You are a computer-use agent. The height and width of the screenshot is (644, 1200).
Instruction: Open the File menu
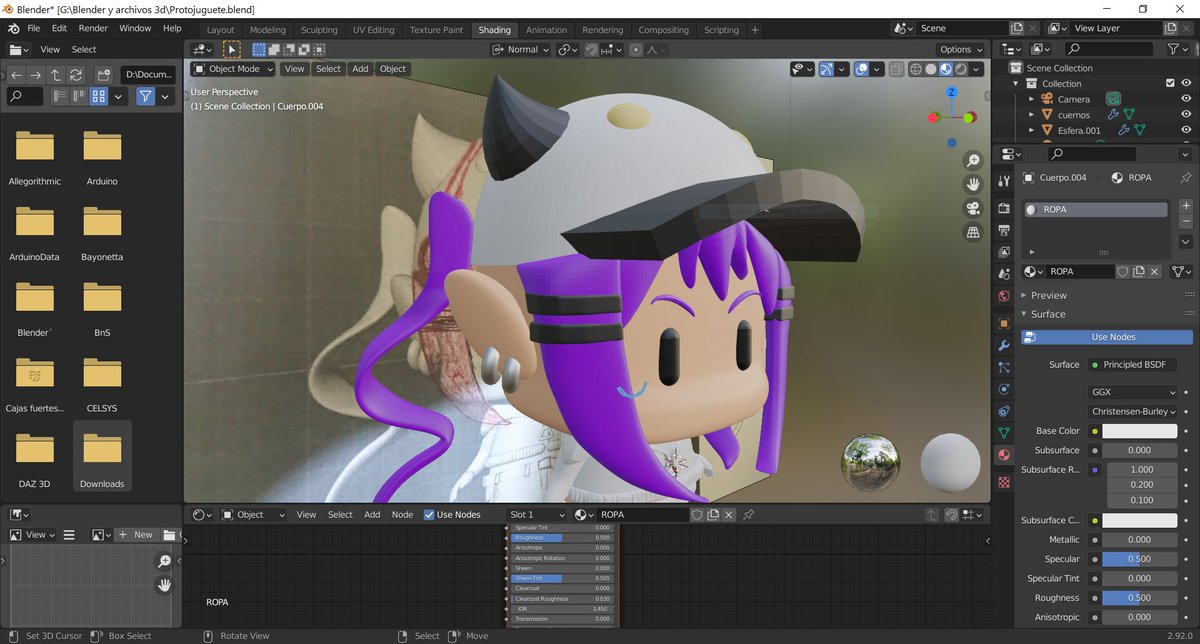[33, 29]
